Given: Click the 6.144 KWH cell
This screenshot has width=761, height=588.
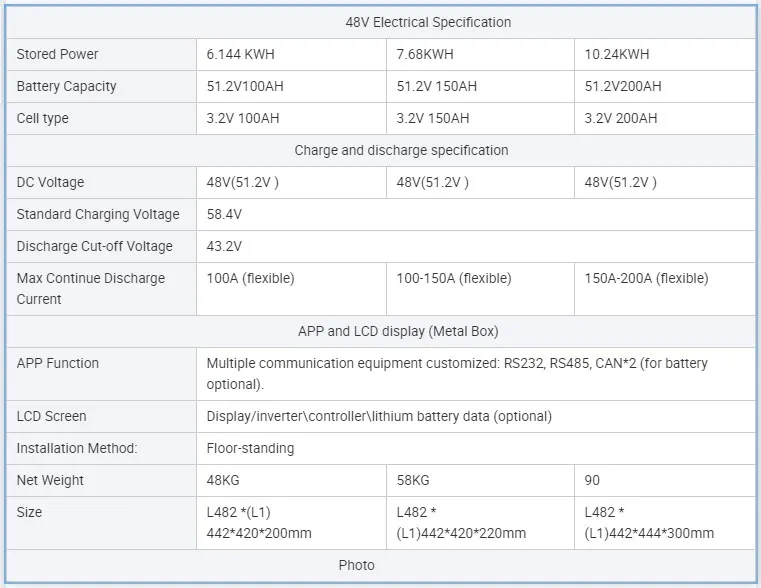Looking at the screenshot, I should point(241,54).
